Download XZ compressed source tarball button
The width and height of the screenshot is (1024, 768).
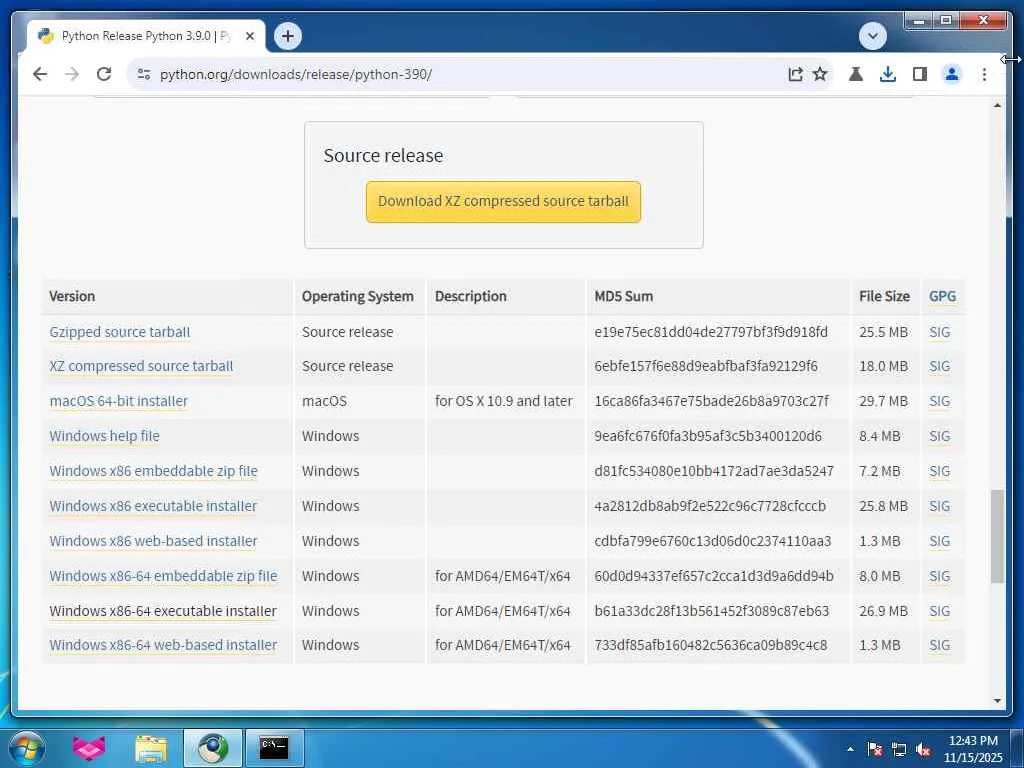(x=503, y=202)
